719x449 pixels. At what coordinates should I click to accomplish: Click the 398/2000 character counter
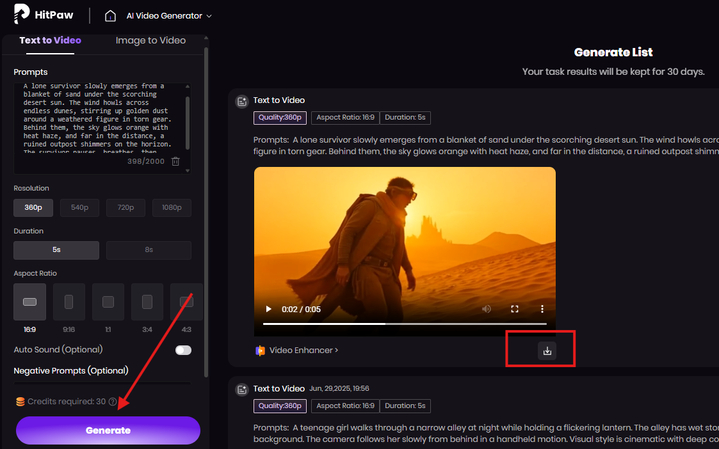[146, 161]
